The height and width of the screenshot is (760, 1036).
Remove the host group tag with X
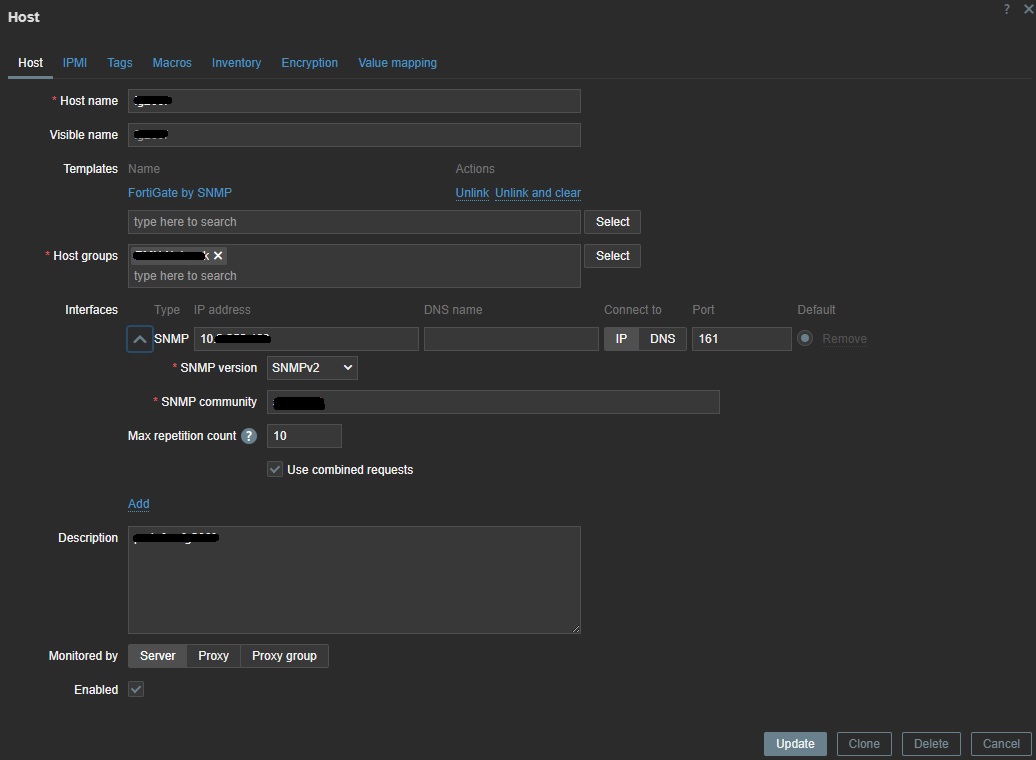point(218,256)
